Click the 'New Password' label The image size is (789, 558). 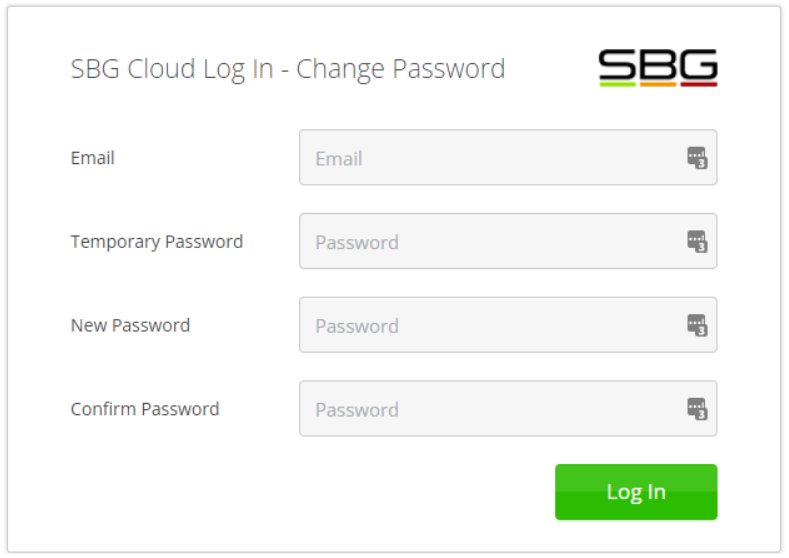pyautogui.click(x=130, y=326)
